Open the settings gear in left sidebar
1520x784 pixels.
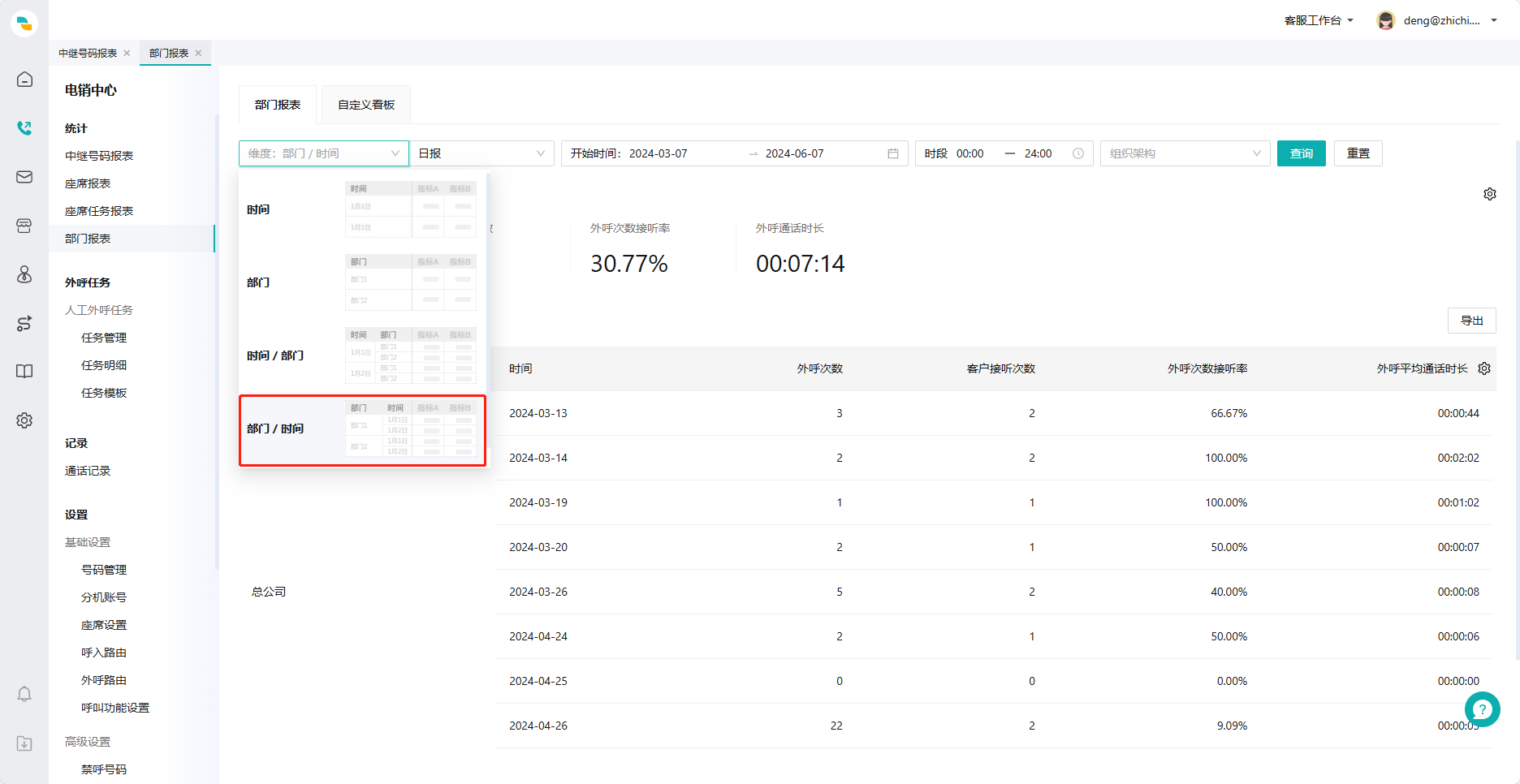[x=24, y=420]
